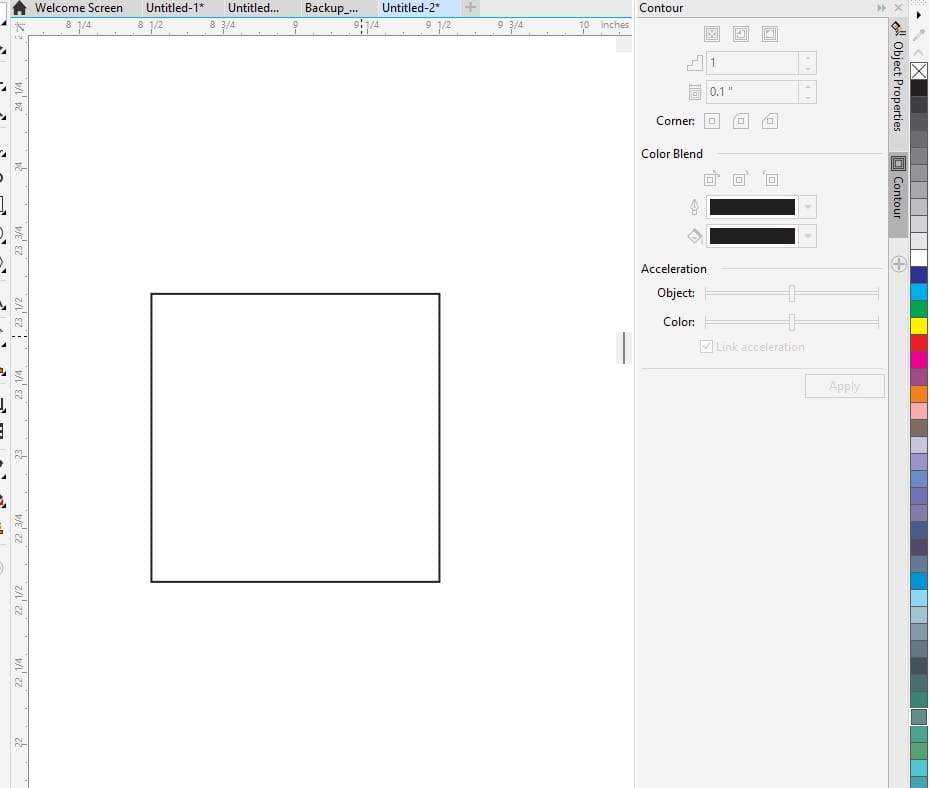Viewport: 930px width, 788px height.
Task: Switch to the Backup document tab
Action: click(x=331, y=8)
